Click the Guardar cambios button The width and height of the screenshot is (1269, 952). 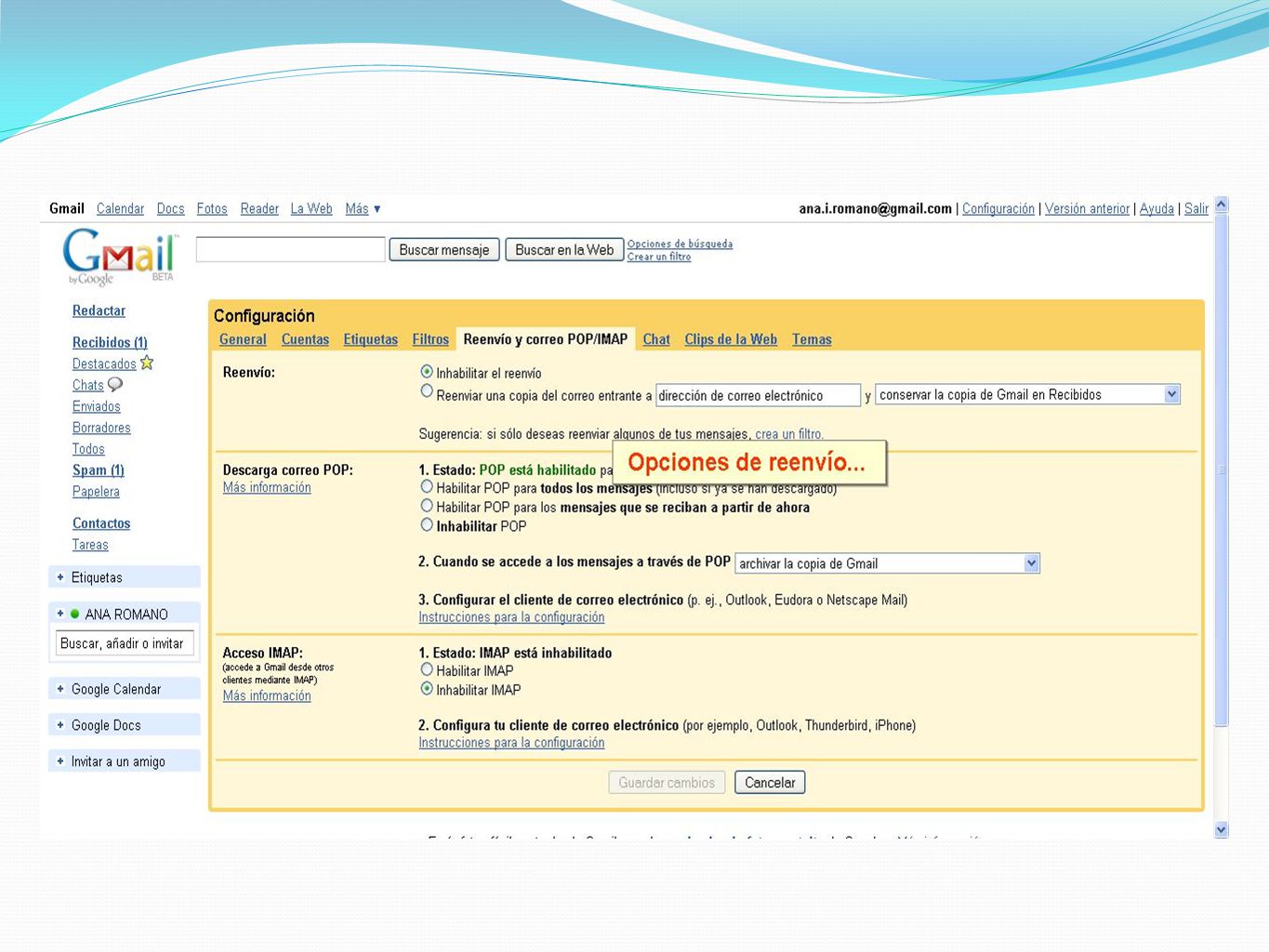[x=667, y=783]
